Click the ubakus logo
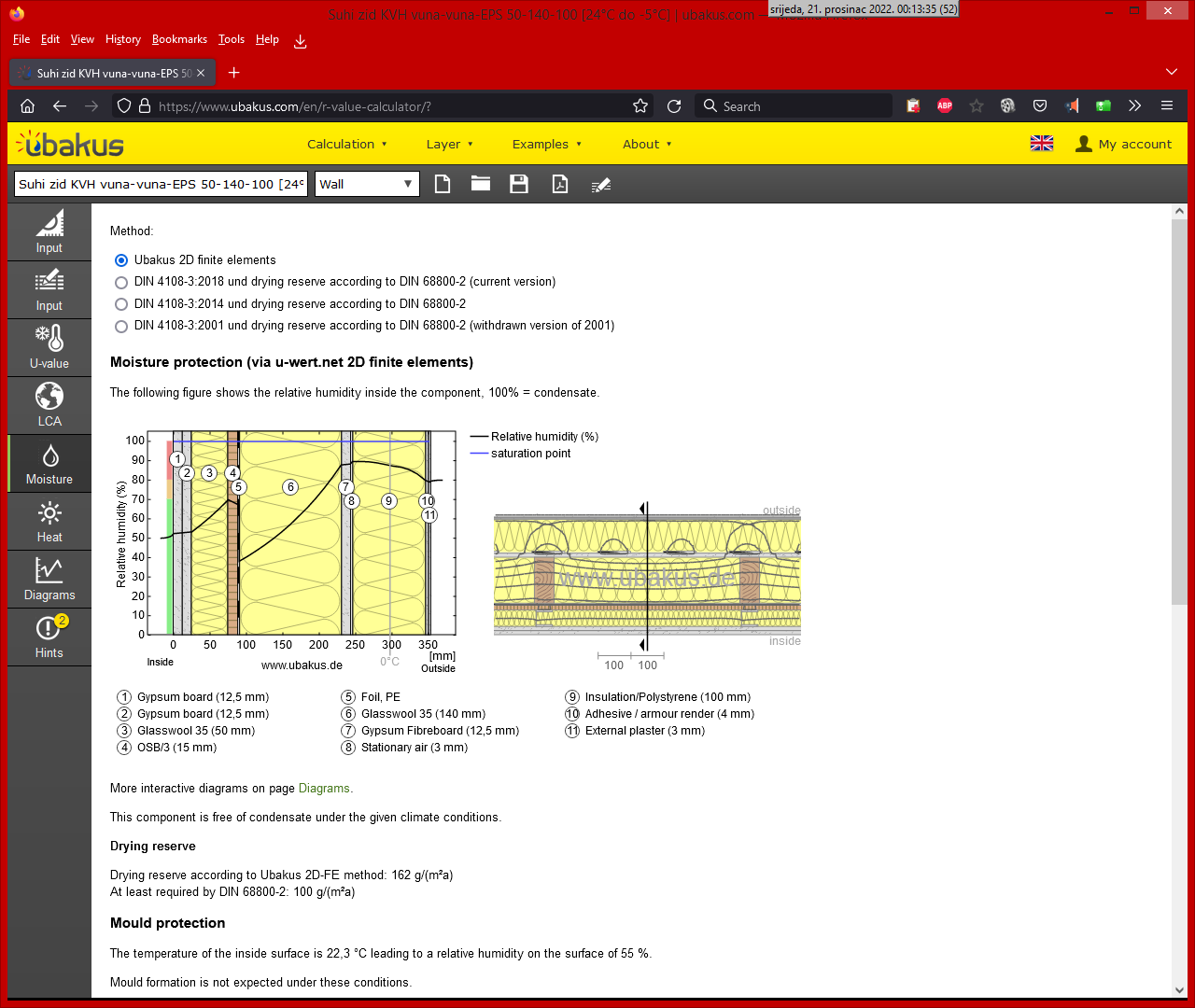1195x1008 pixels. [x=70, y=144]
